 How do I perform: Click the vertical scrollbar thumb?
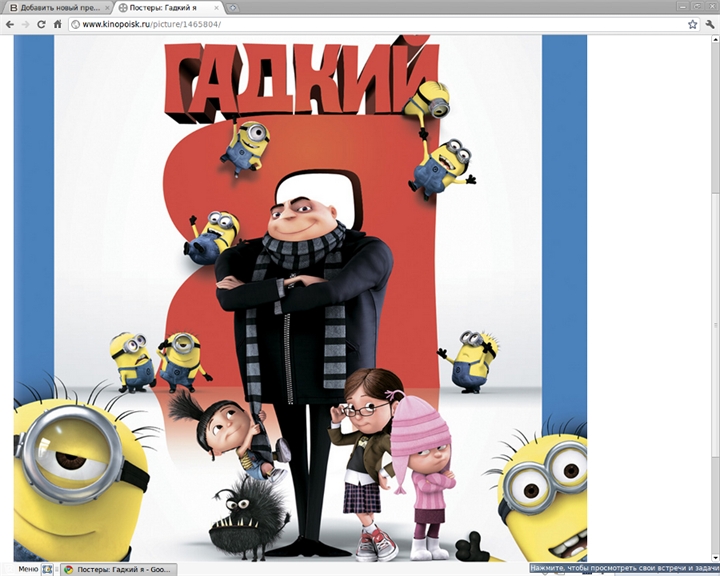(x=715, y=324)
